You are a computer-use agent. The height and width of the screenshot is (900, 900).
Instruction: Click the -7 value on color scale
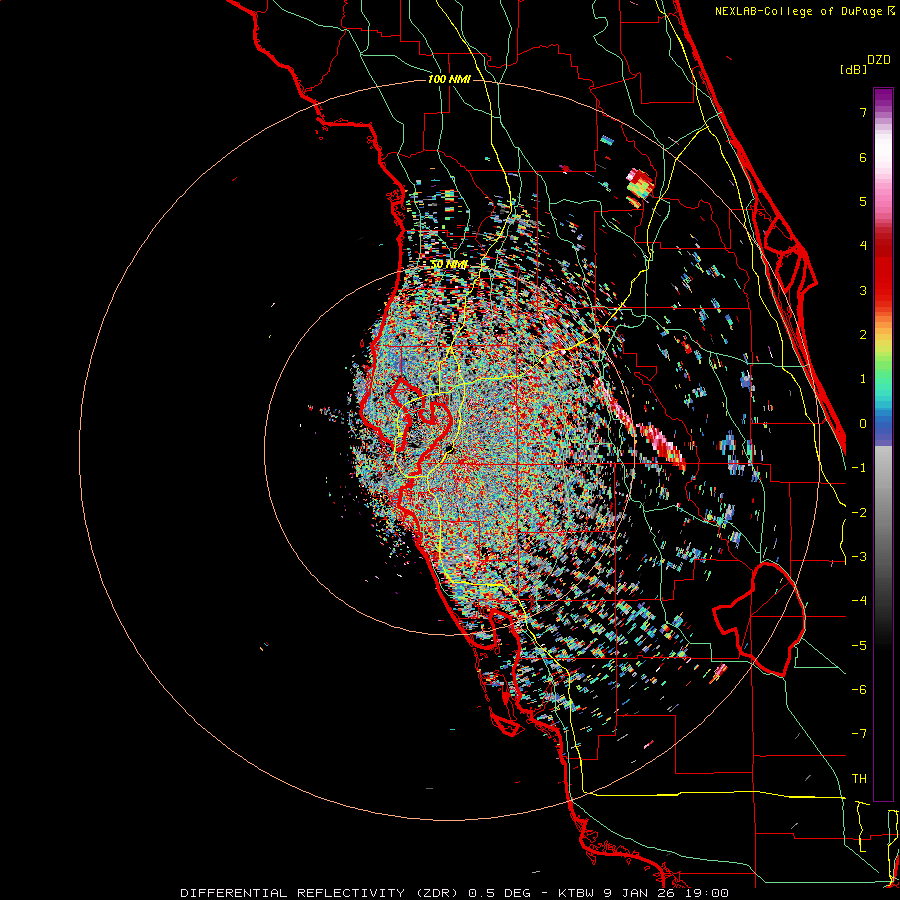point(859,734)
